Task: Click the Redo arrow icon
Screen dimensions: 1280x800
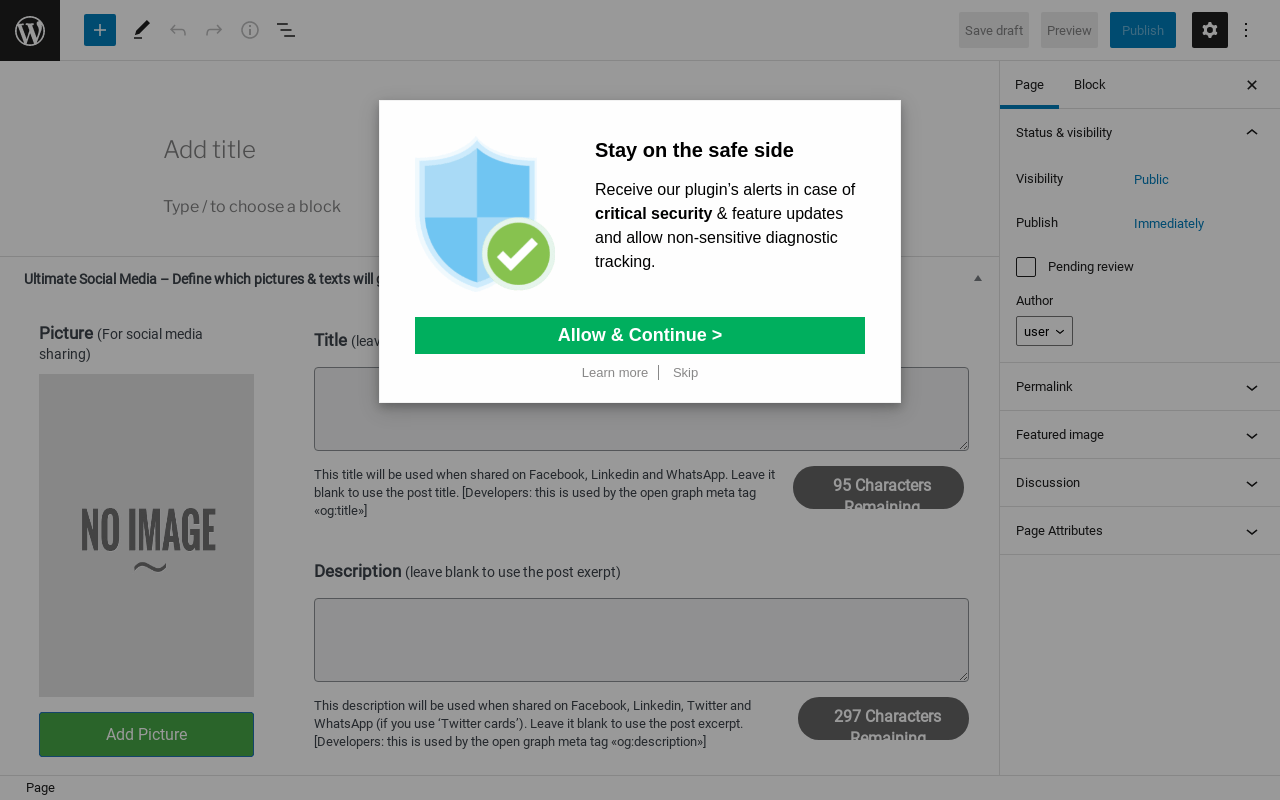Action: pyautogui.click(x=214, y=30)
